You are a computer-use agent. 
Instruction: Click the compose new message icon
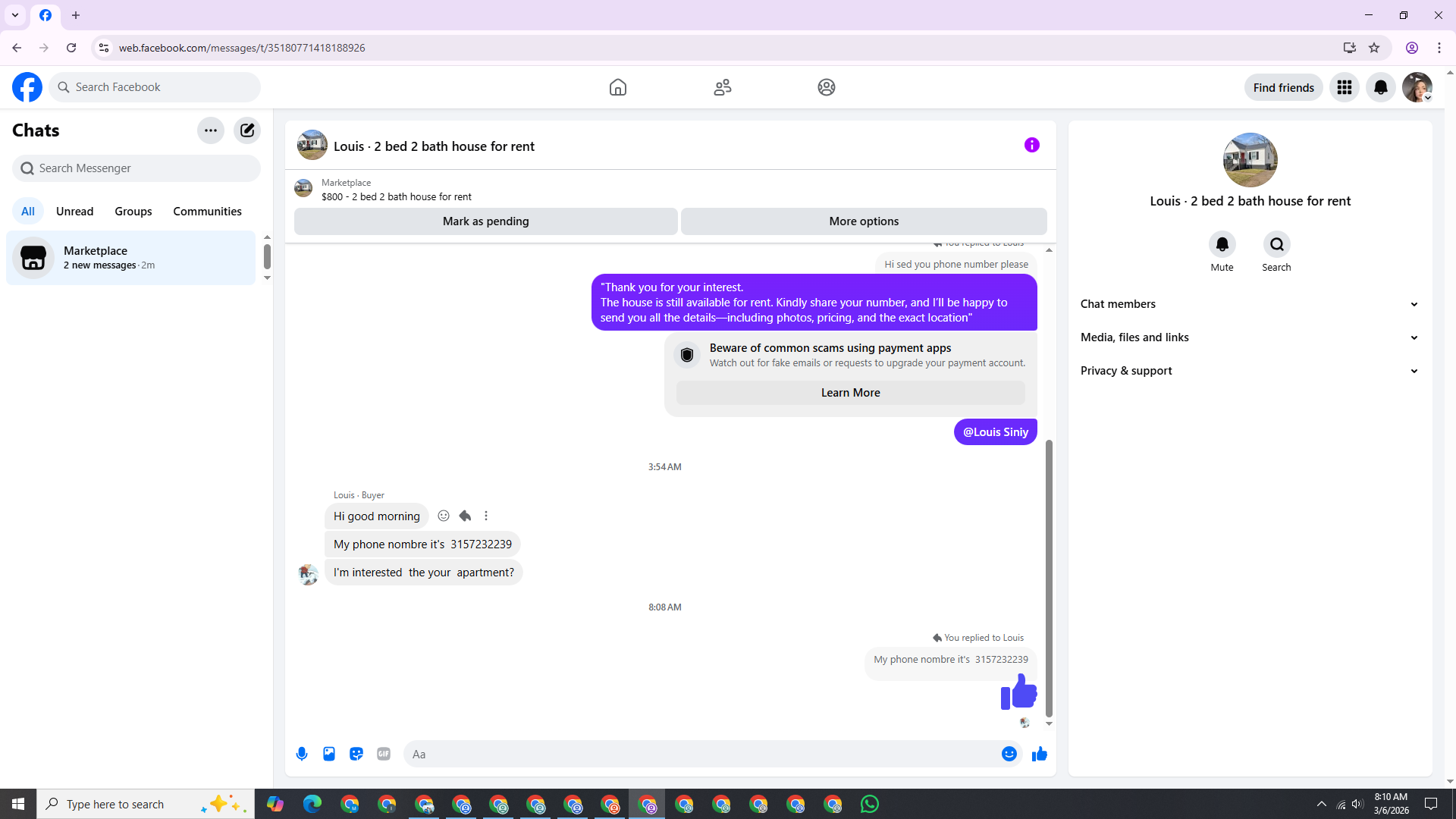point(247,130)
